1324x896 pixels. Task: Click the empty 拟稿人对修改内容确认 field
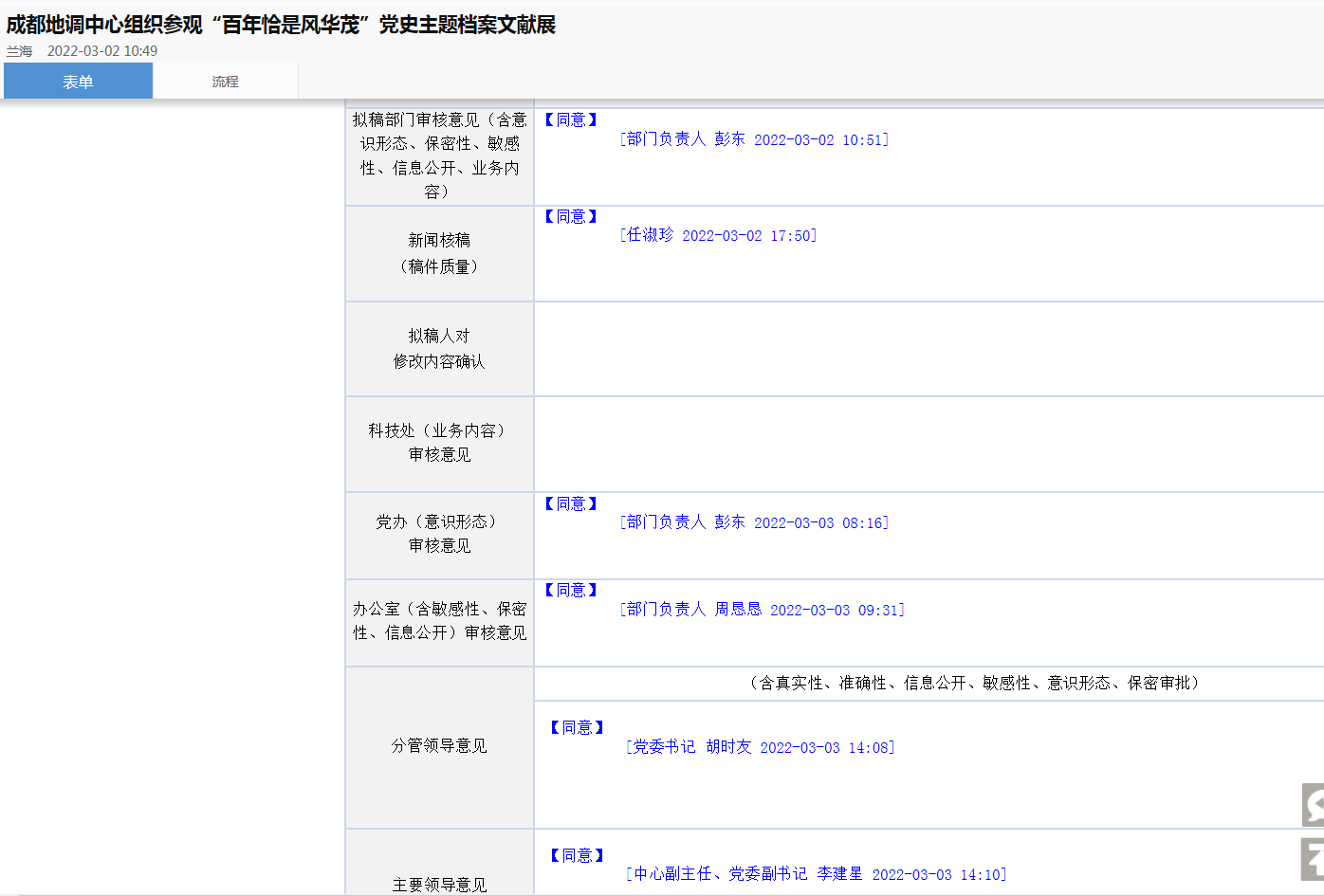tap(929, 349)
